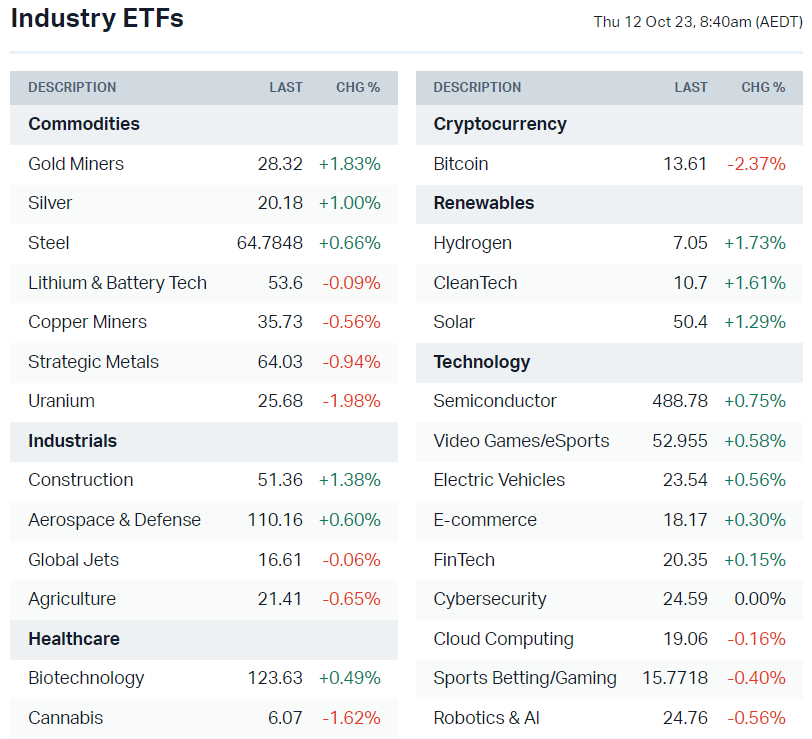Image resolution: width=812 pixels, height=739 pixels.
Task: Open the Bitcoin ETF entry
Action: tap(461, 164)
